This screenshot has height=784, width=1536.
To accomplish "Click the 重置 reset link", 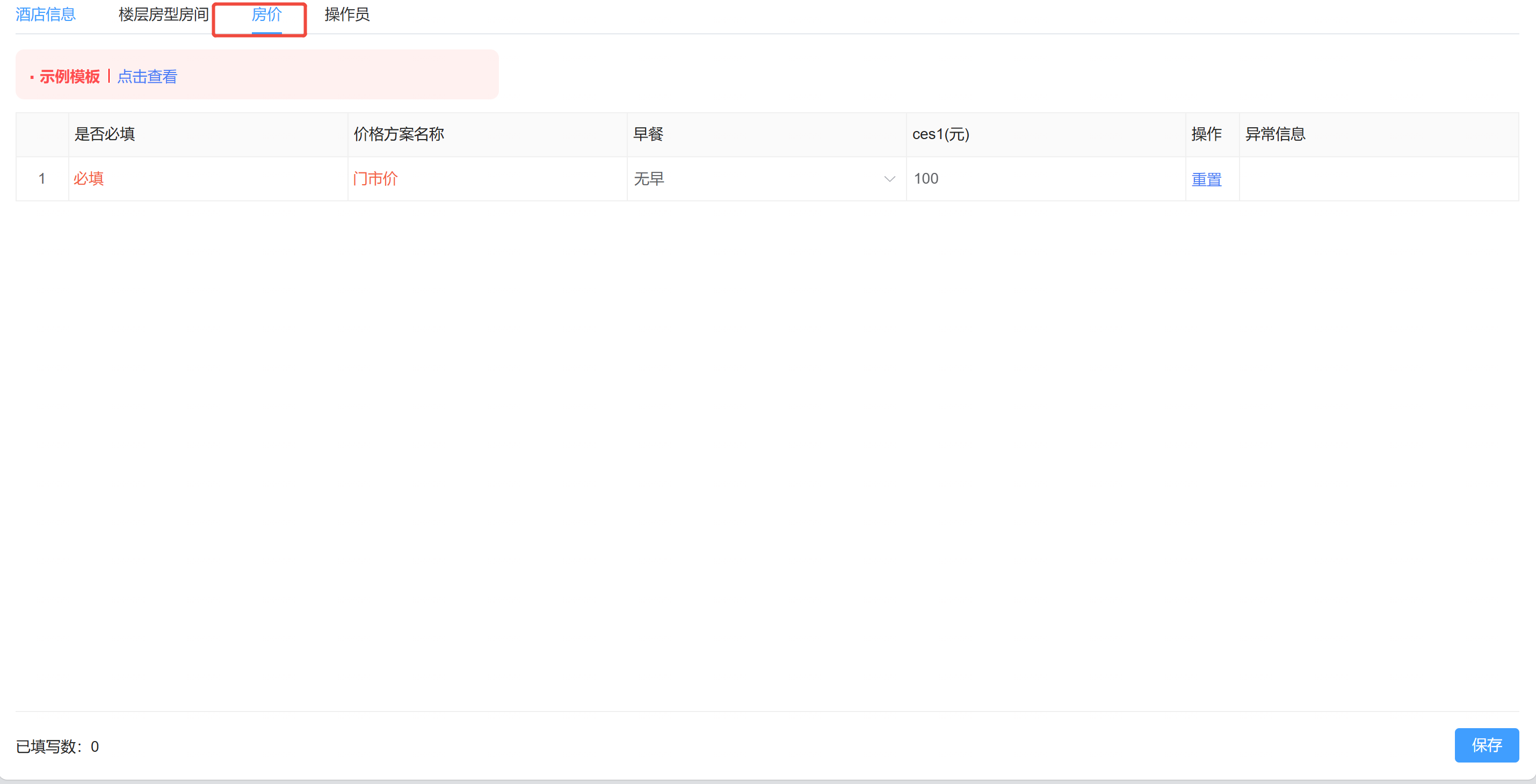I will point(1206,179).
